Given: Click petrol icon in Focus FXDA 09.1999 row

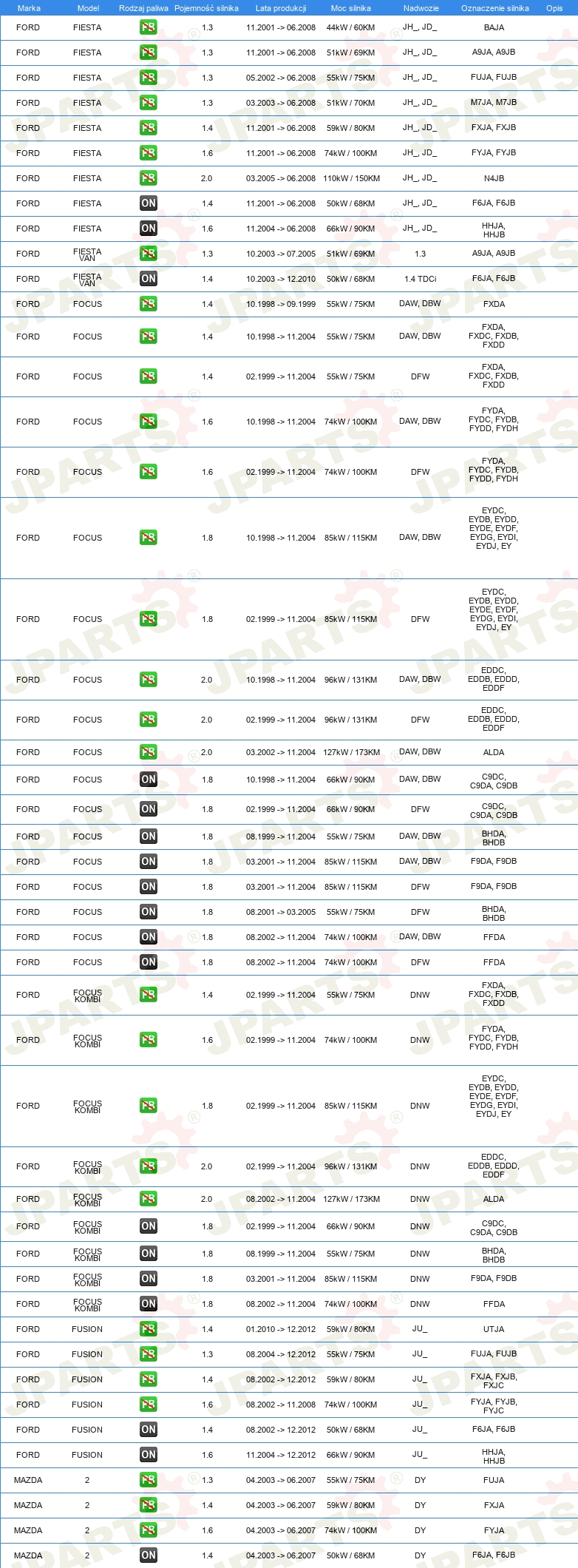Looking at the screenshot, I should (148, 304).
